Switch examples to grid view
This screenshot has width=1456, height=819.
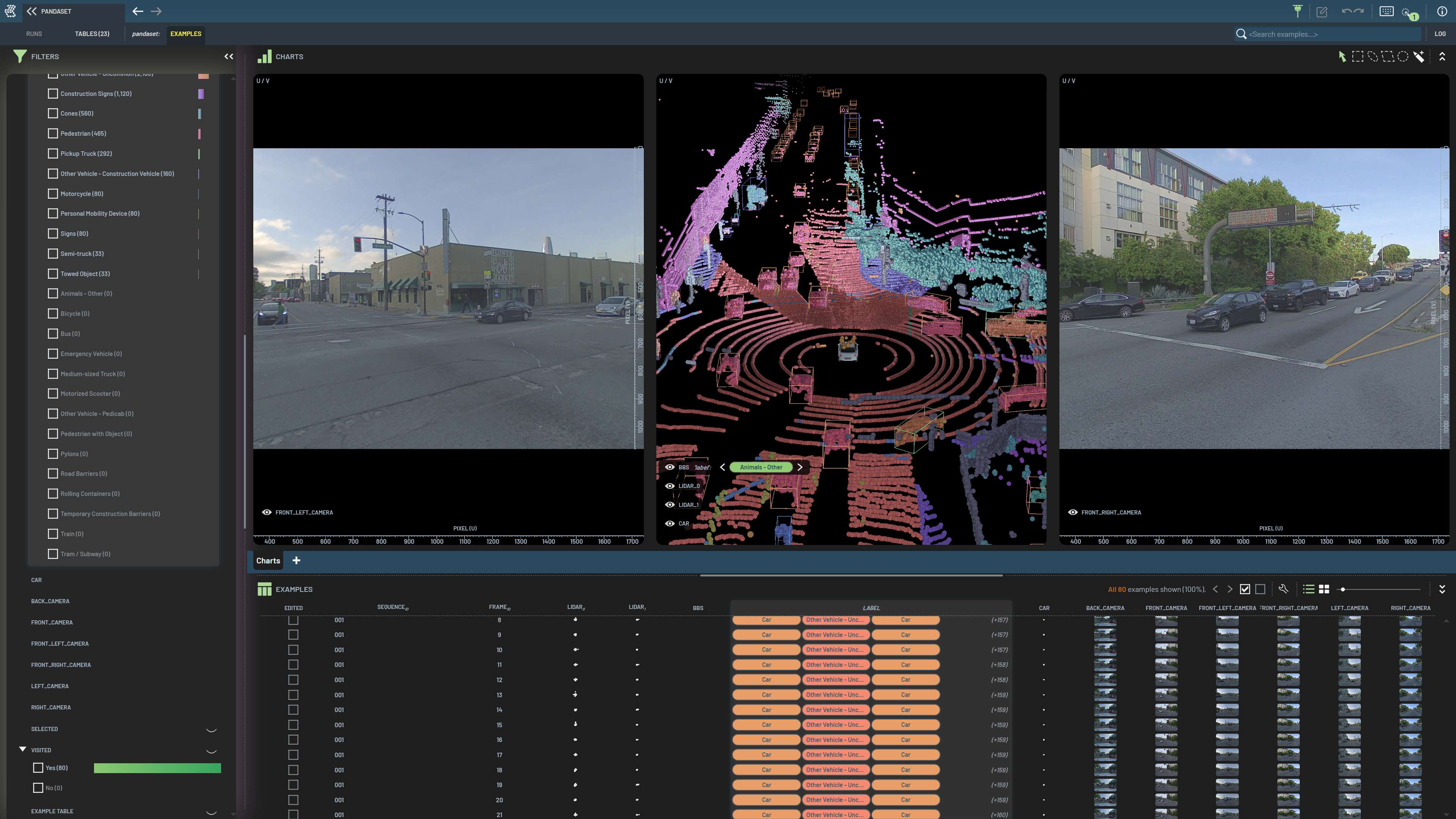[1324, 589]
